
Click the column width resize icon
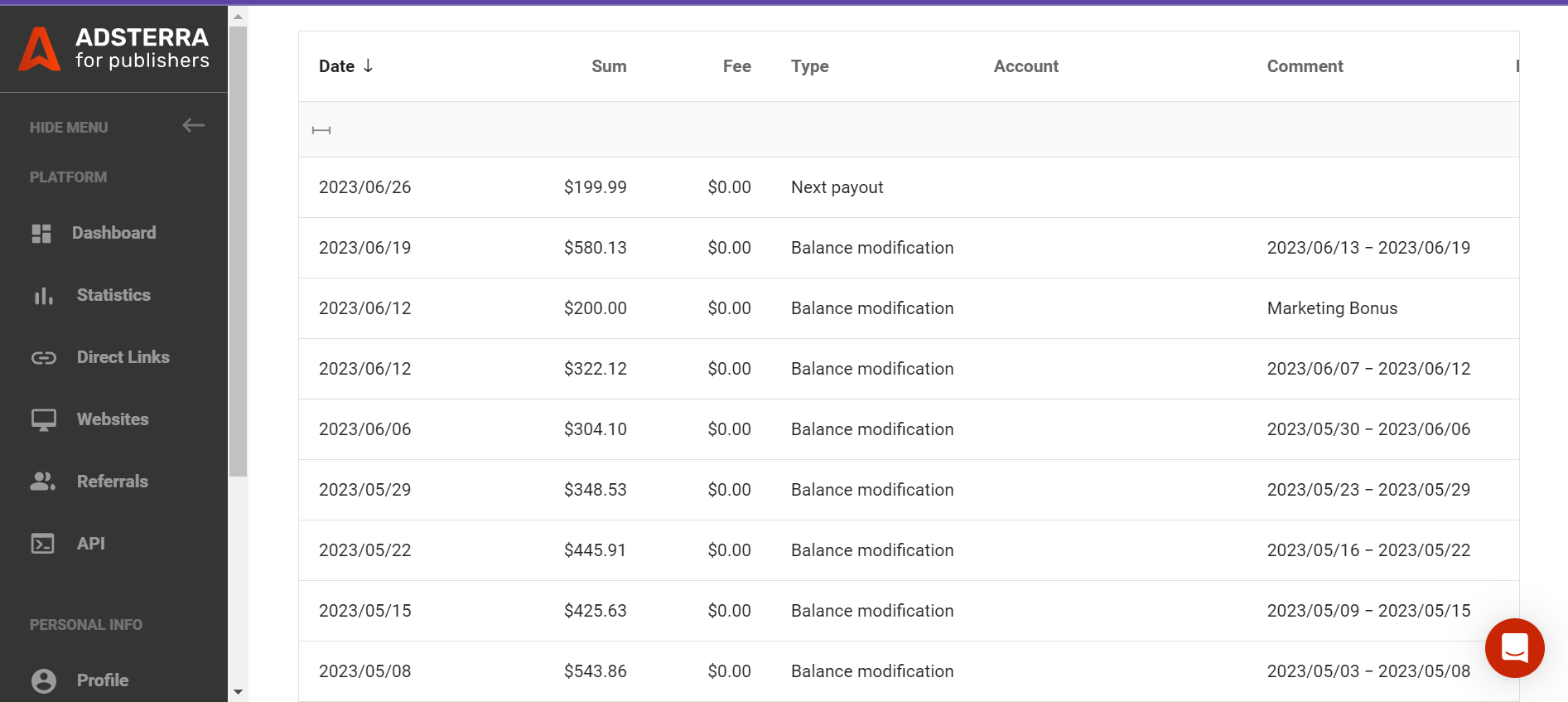[321, 130]
